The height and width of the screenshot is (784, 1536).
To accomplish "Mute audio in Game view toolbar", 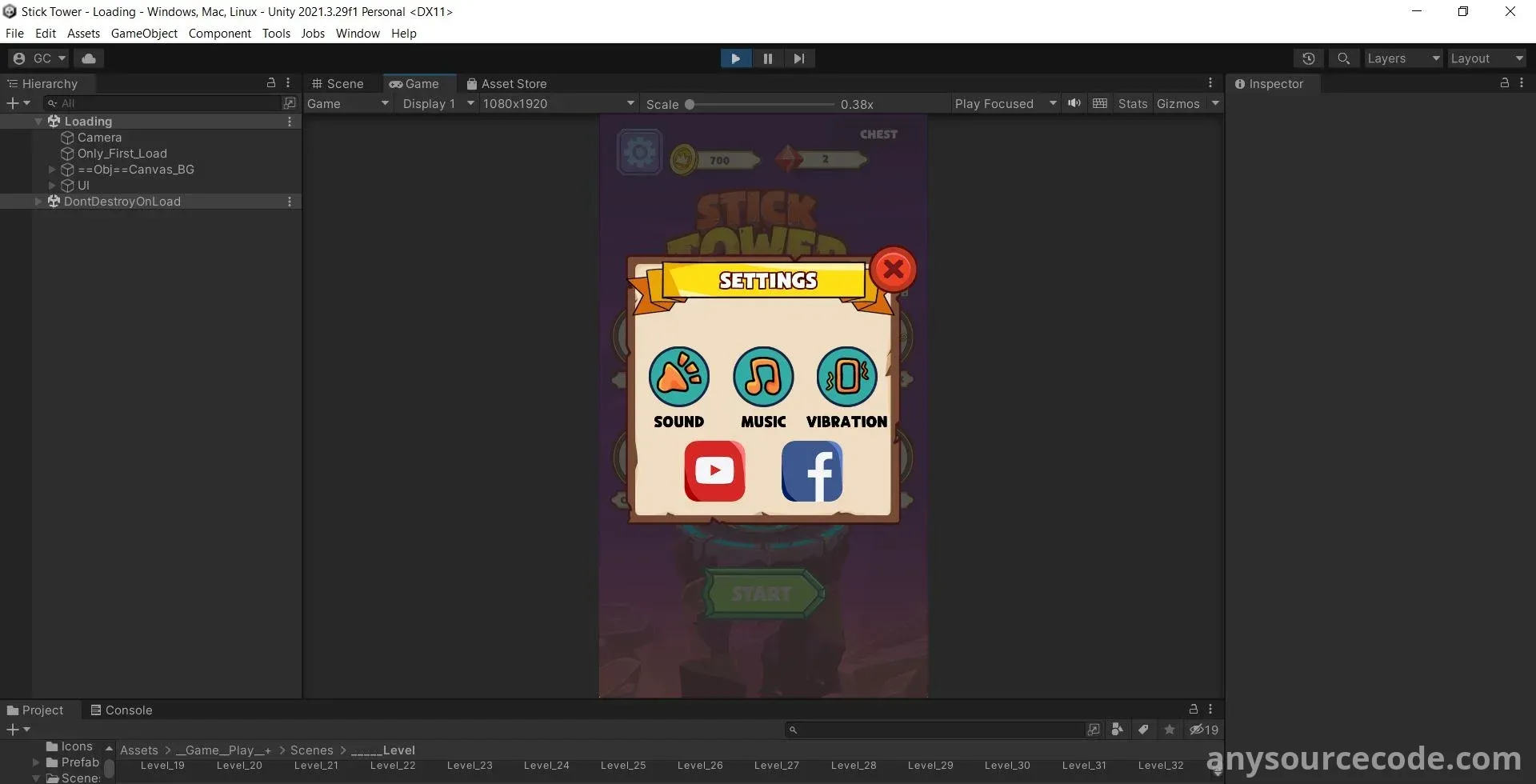I will (x=1074, y=103).
